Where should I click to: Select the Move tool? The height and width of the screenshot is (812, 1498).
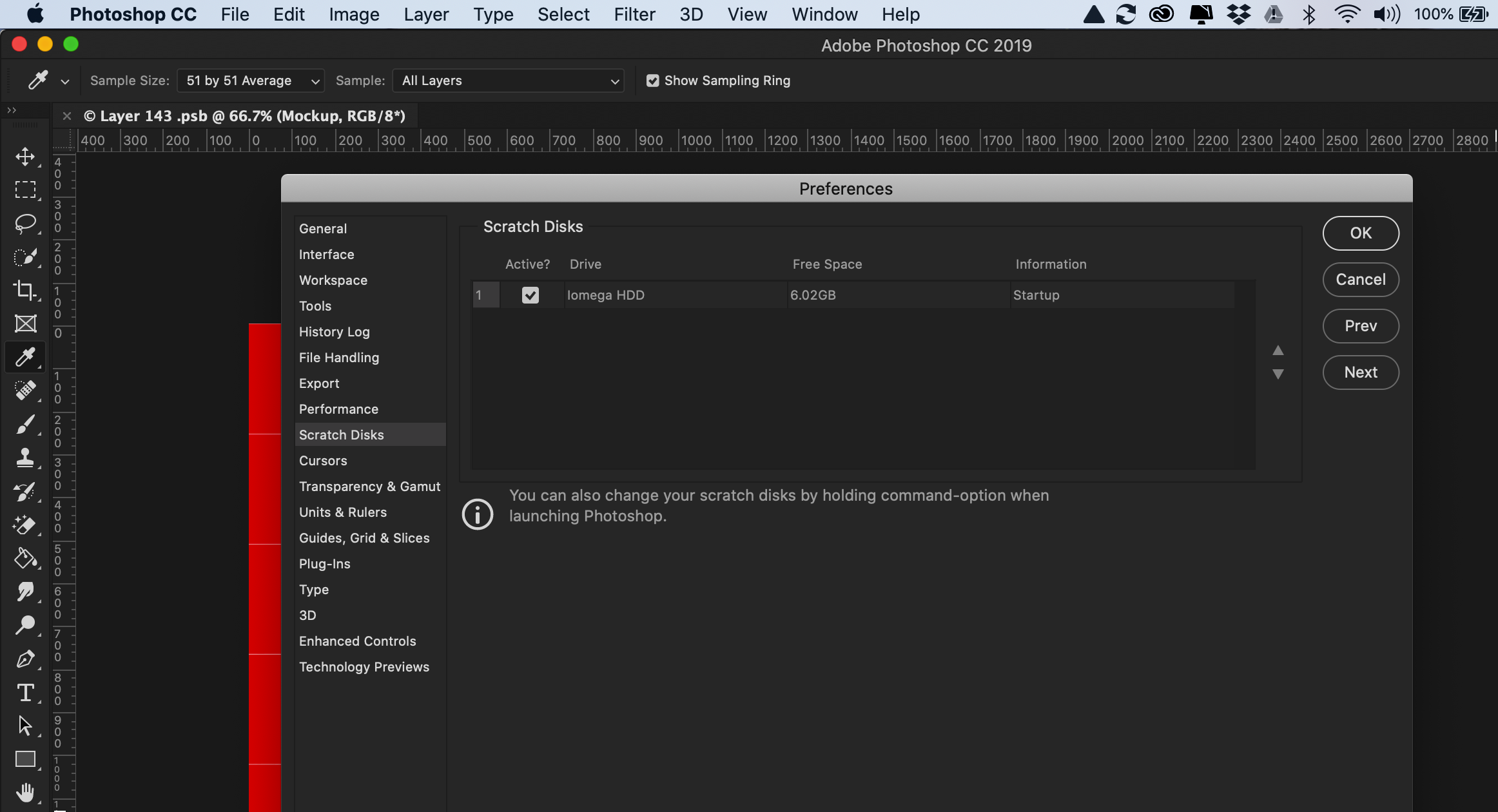pyautogui.click(x=25, y=157)
